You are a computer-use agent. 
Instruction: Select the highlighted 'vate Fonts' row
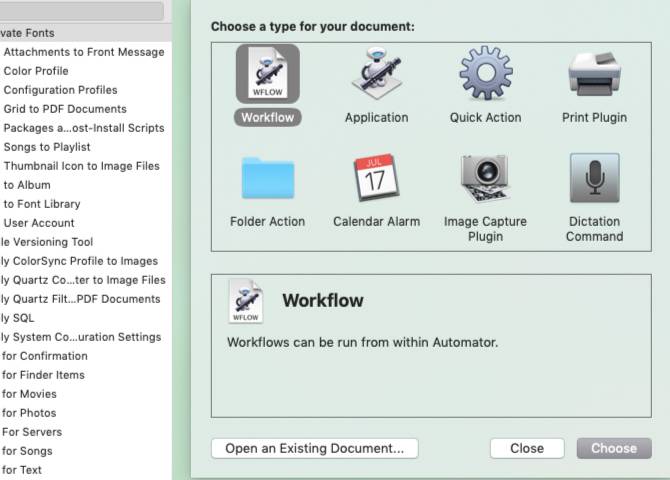pos(85,33)
